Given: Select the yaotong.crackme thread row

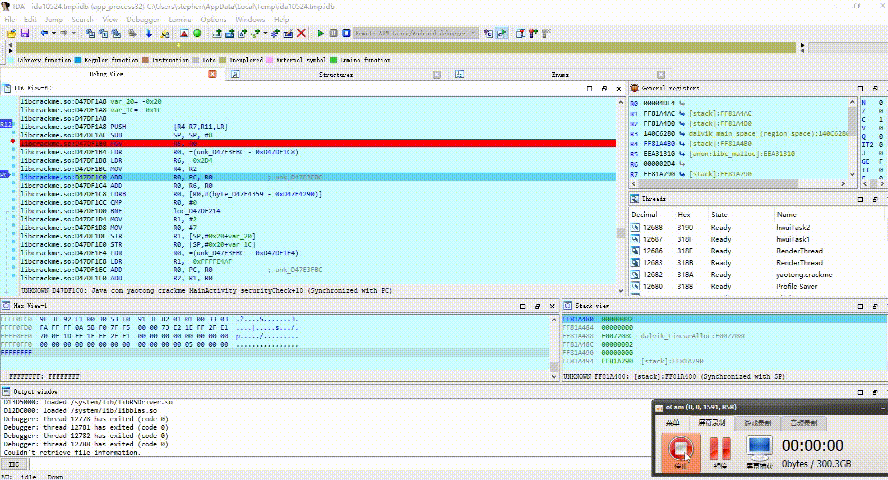Looking at the screenshot, I should pyautogui.click(x=800, y=273).
